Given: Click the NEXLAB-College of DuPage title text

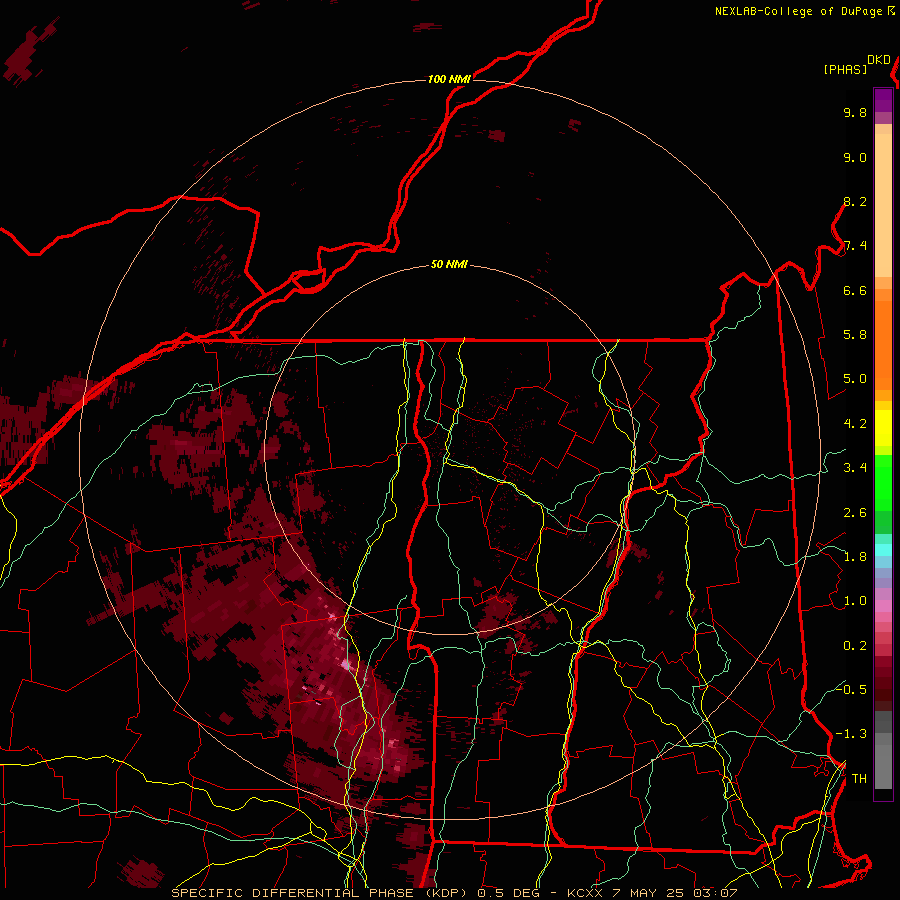Looking at the screenshot, I should click(x=798, y=11).
